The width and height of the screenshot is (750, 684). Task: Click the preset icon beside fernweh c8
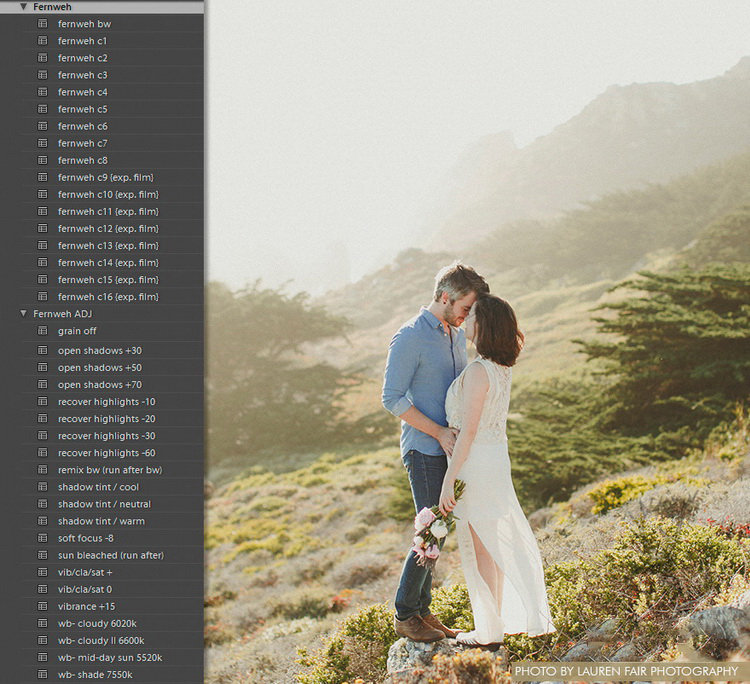[43, 160]
